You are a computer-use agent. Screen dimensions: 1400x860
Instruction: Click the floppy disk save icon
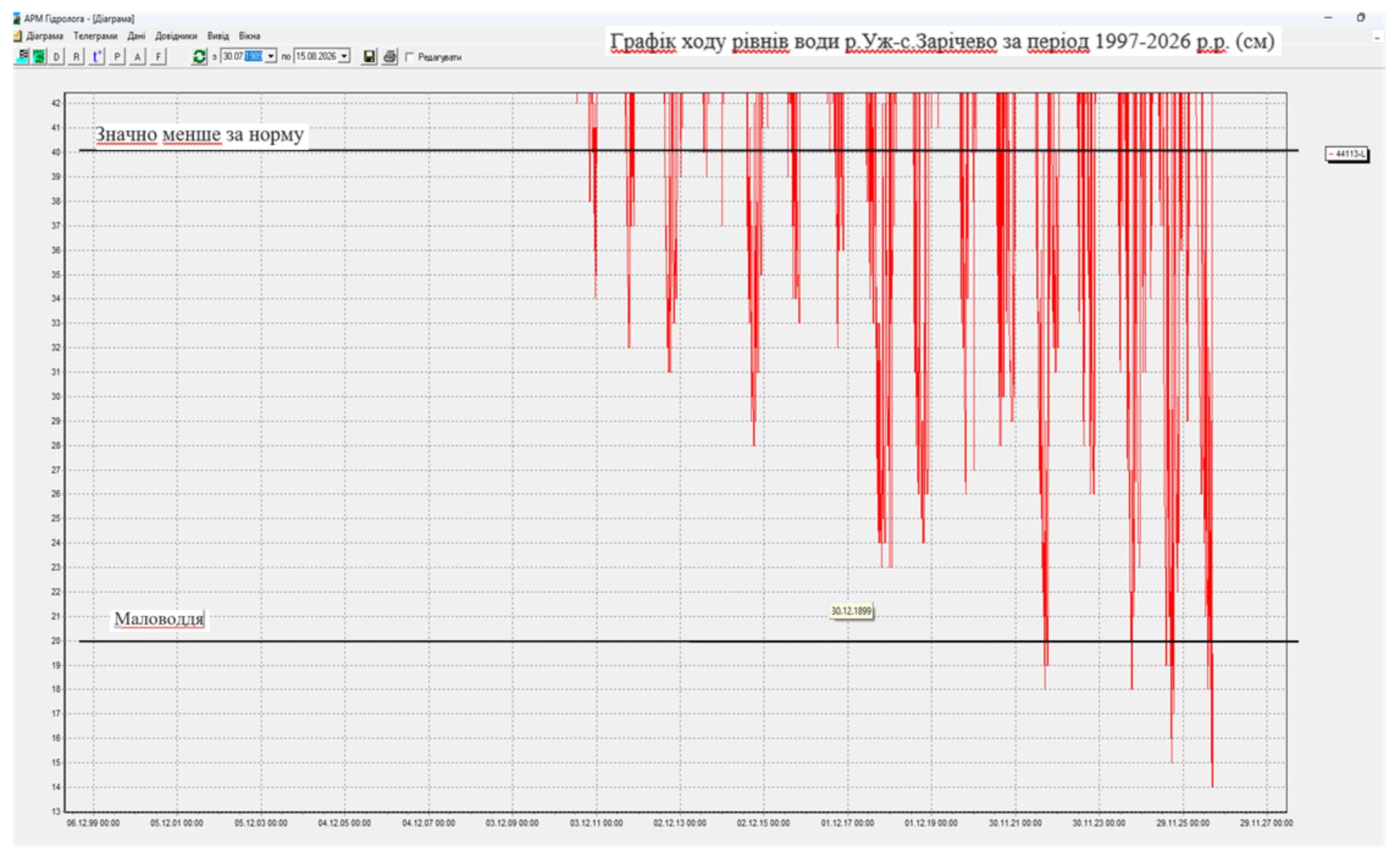[x=369, y=56]
